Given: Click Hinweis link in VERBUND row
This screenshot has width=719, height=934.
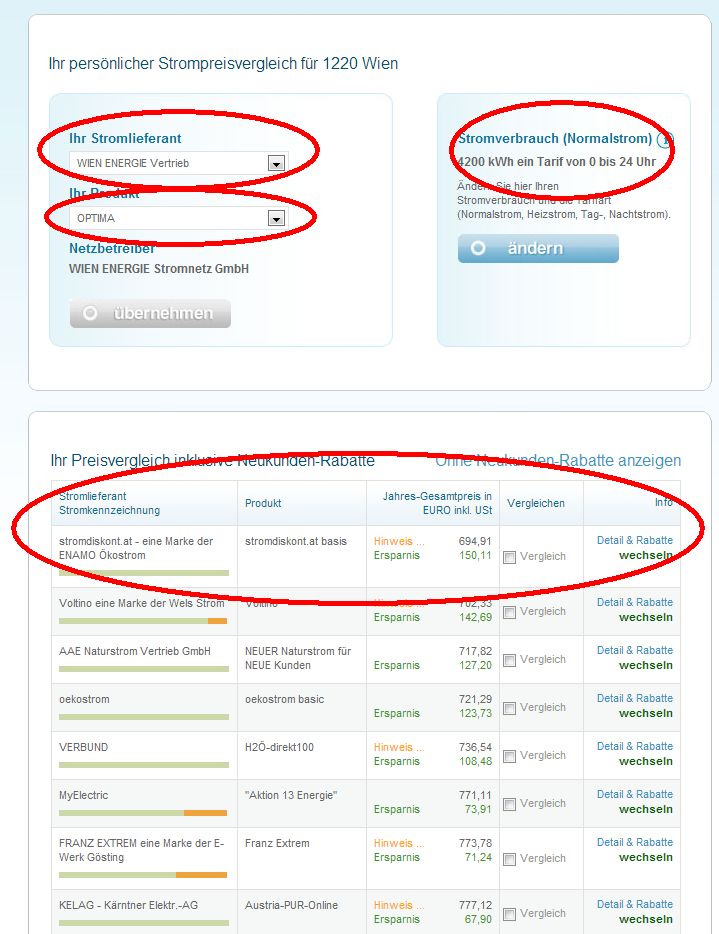Looking at the screenshot, I should (399, 747).
